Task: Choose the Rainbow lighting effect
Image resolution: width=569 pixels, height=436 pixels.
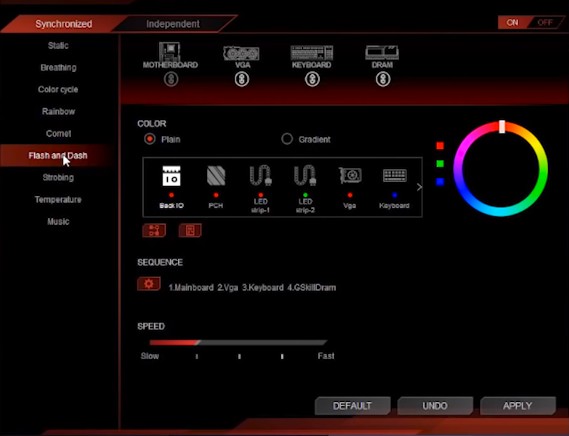Action: (58, 111)
